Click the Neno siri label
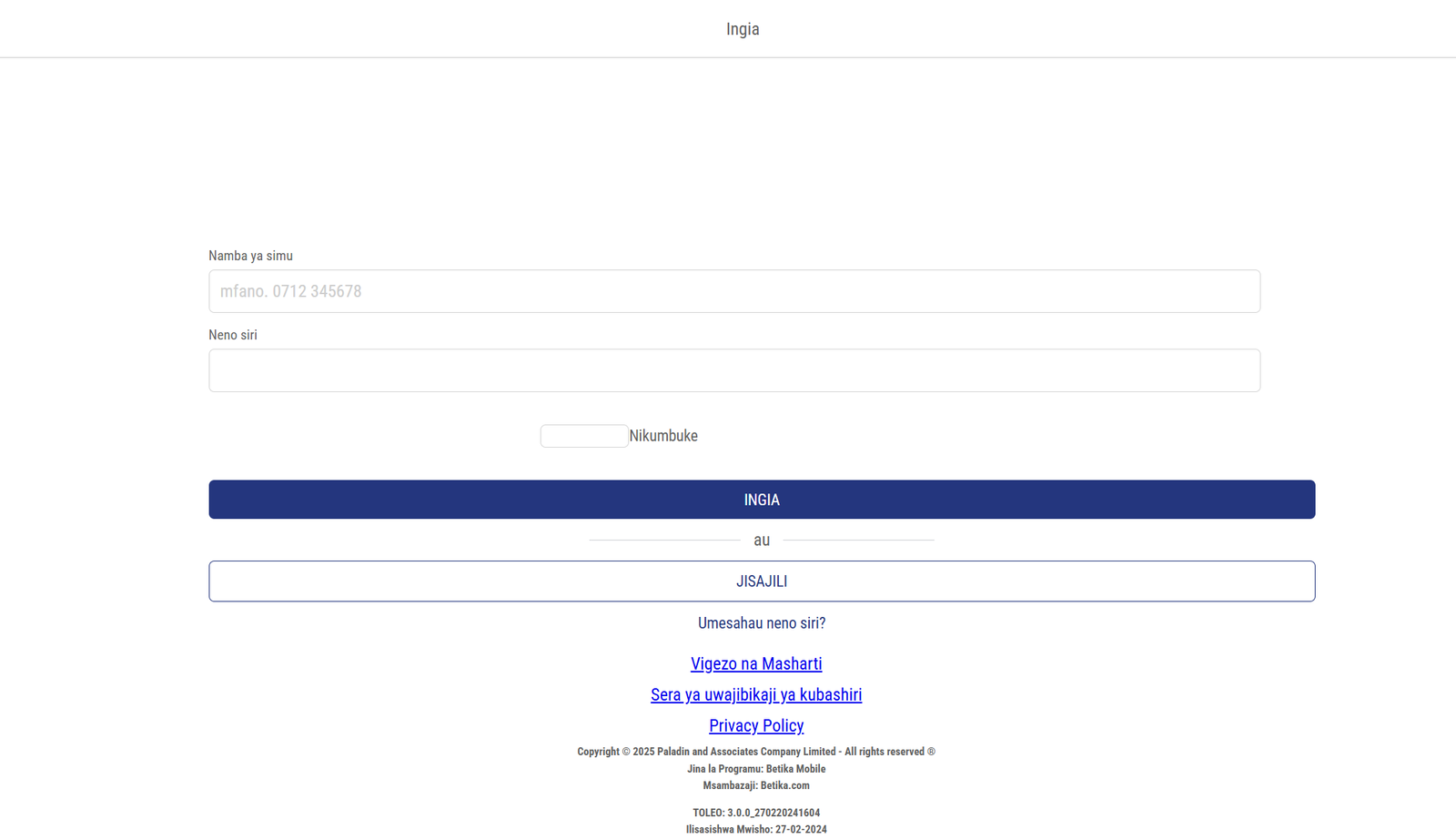Screen dimensions: 1456x839 tap(233, 335)
